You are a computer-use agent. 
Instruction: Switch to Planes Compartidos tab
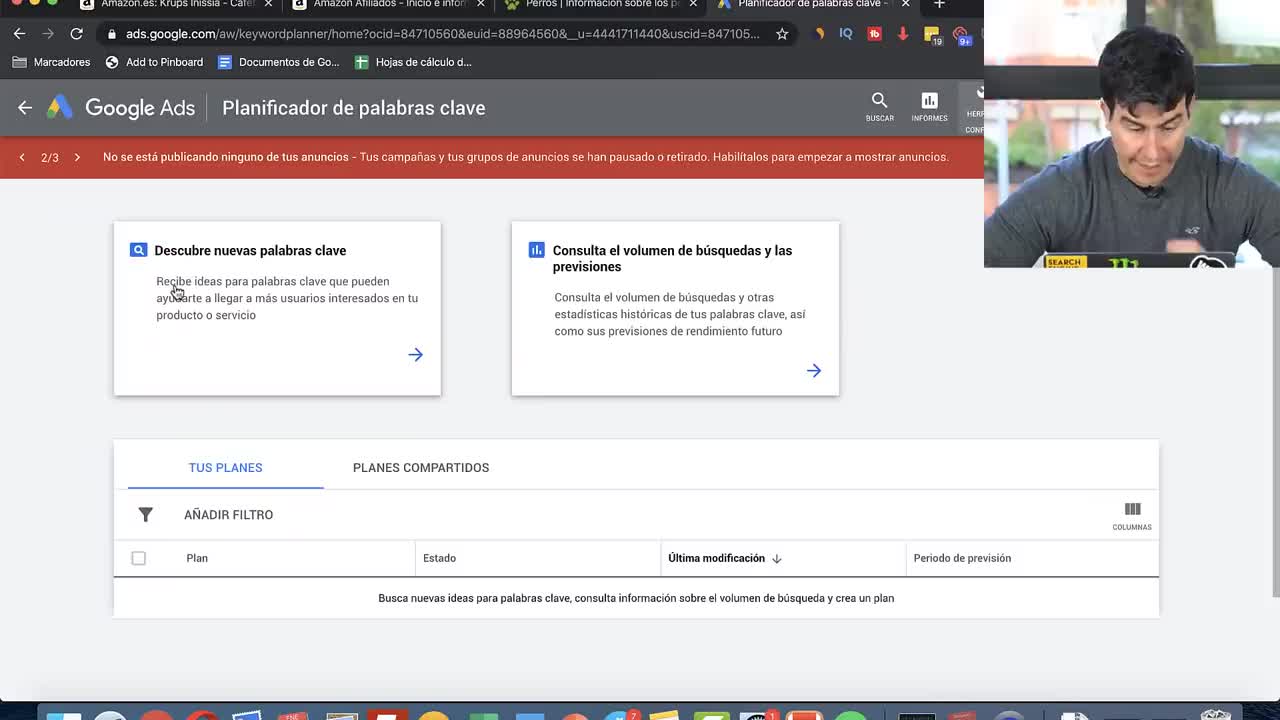[x=421, y=467]
